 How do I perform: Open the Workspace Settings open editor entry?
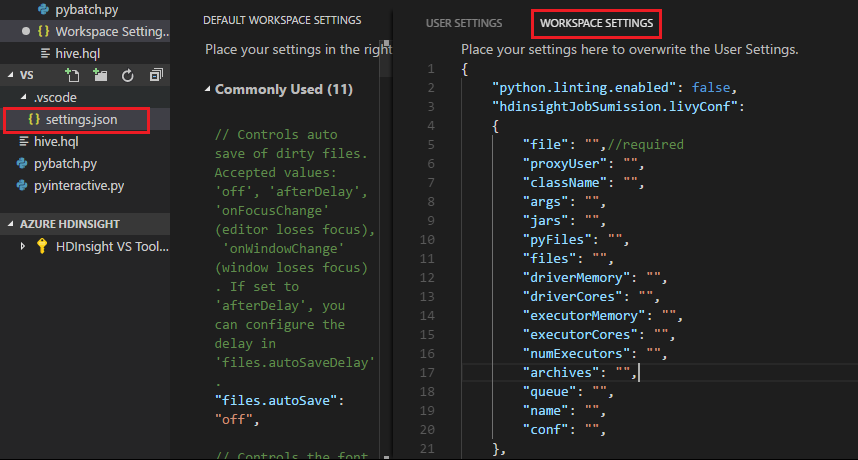[100, 31]
